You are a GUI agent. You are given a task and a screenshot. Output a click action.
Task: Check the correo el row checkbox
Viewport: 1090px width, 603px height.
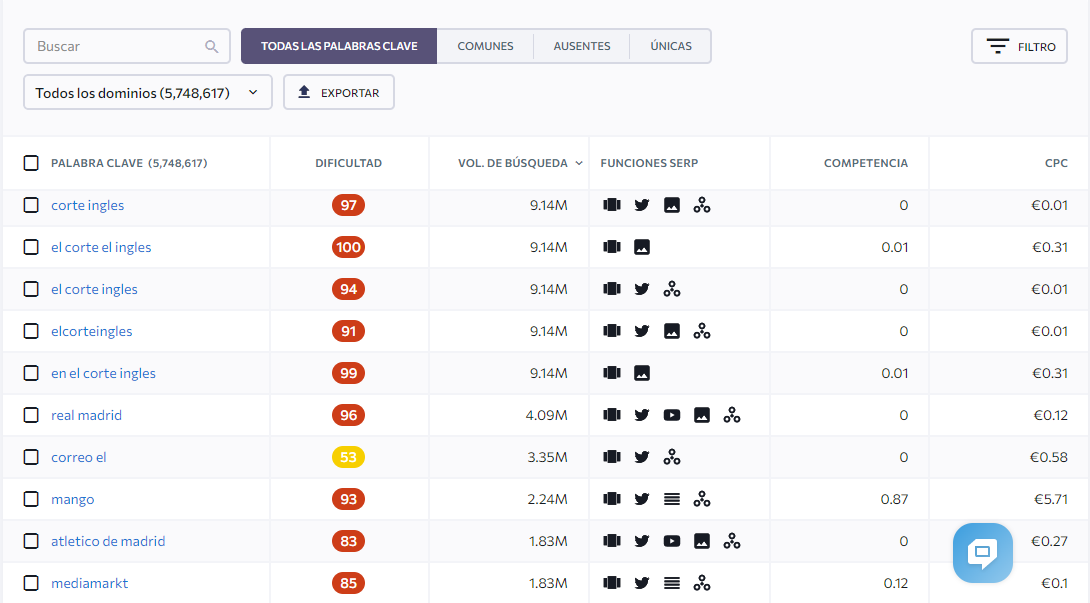(31, 457)
